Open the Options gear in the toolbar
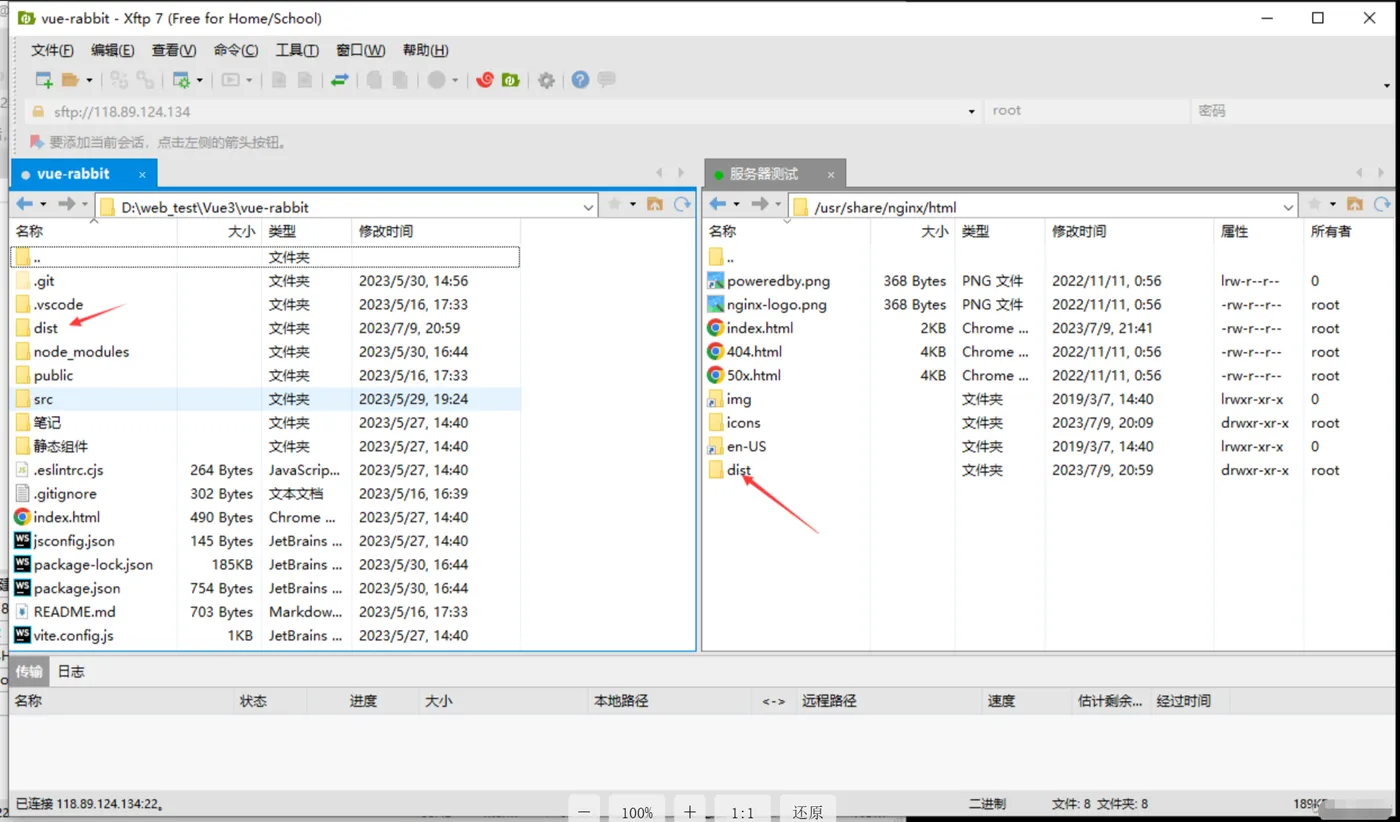The image size is (1400, 822). tap(546, 80)
